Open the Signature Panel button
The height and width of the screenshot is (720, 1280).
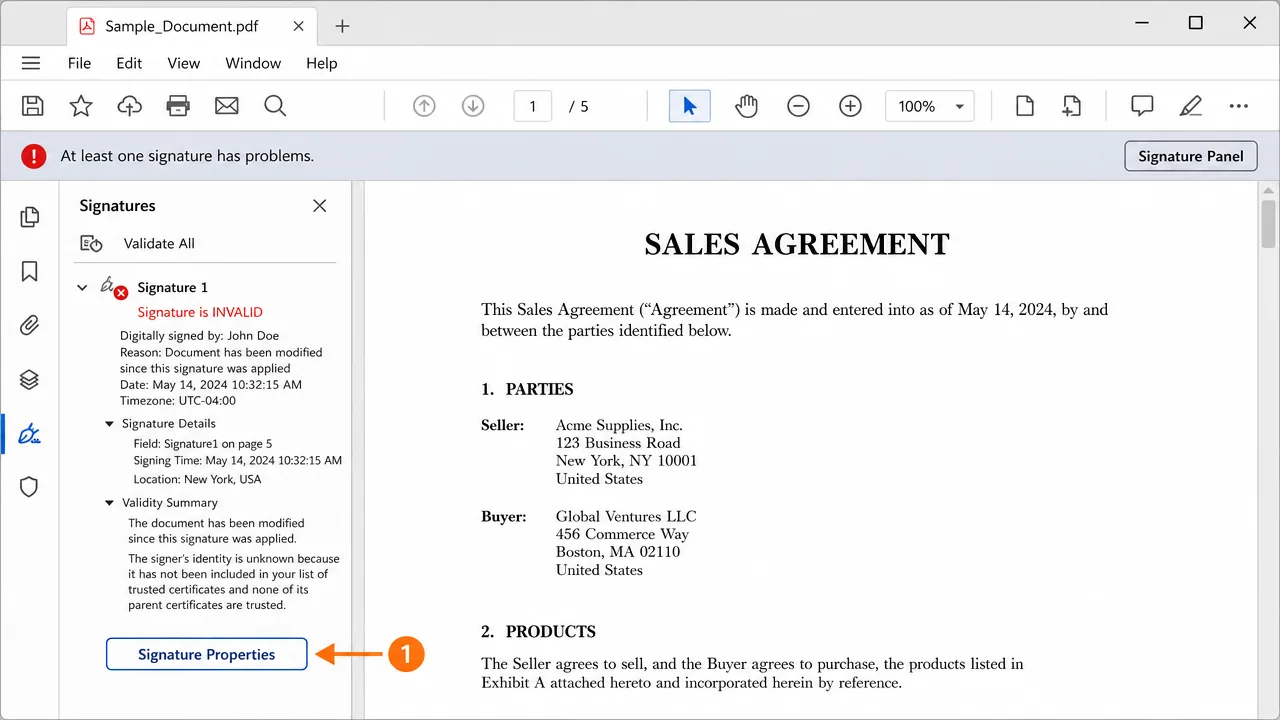tap(1191, 156)
